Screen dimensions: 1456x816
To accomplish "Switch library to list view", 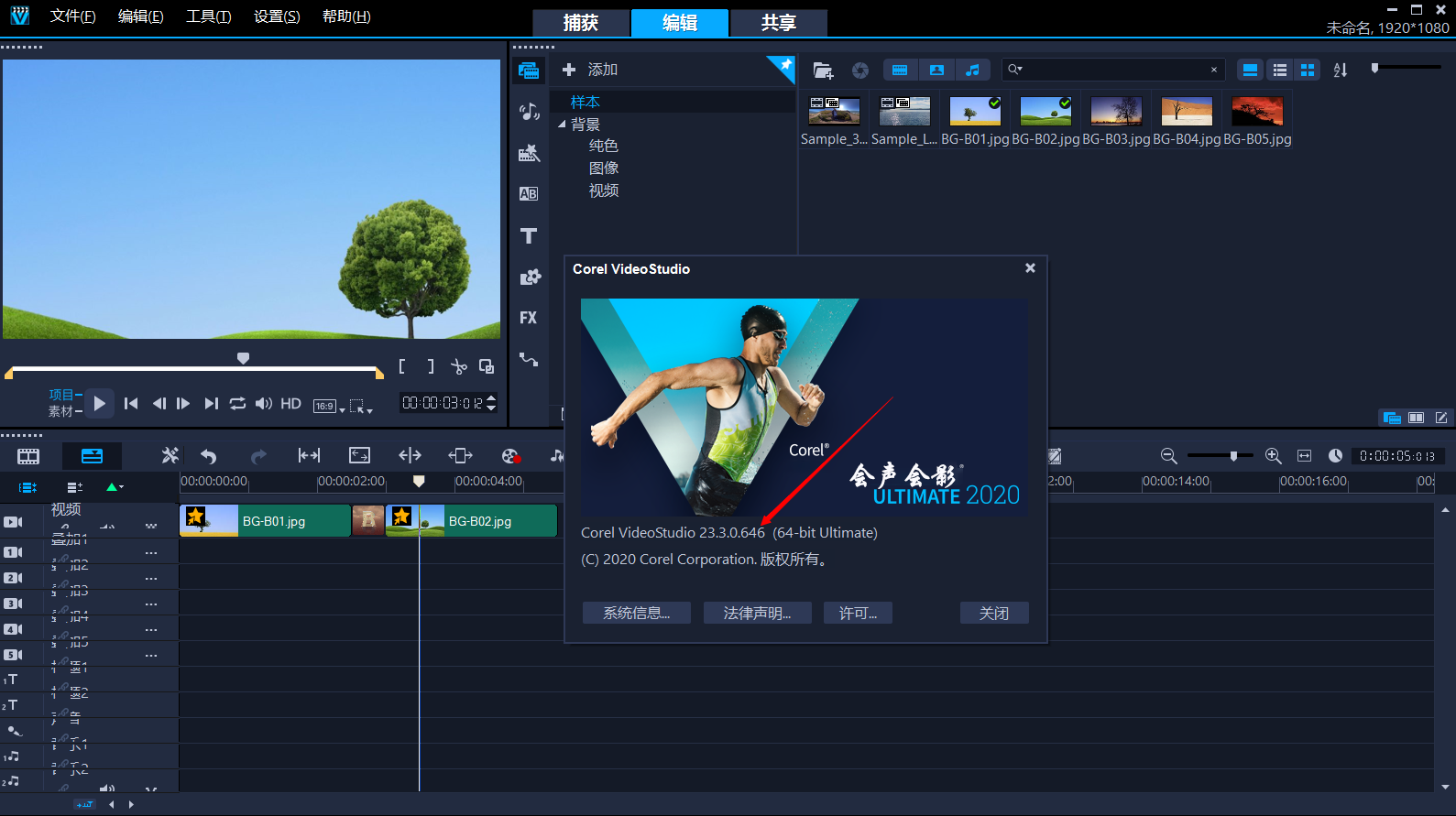I will pyautogui.click(x=1280, y=70).
